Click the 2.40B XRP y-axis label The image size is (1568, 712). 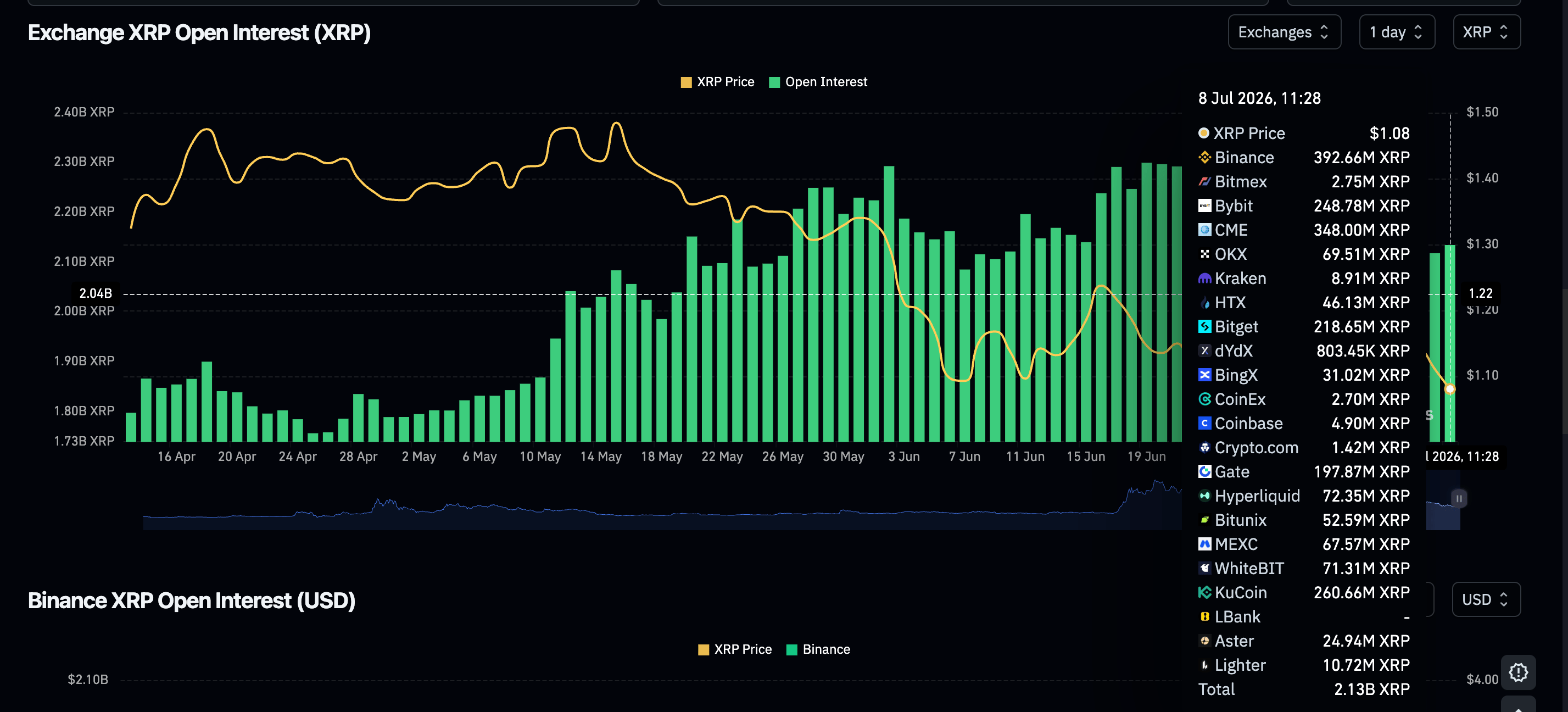pyautogui.click(x=84, y=112)
